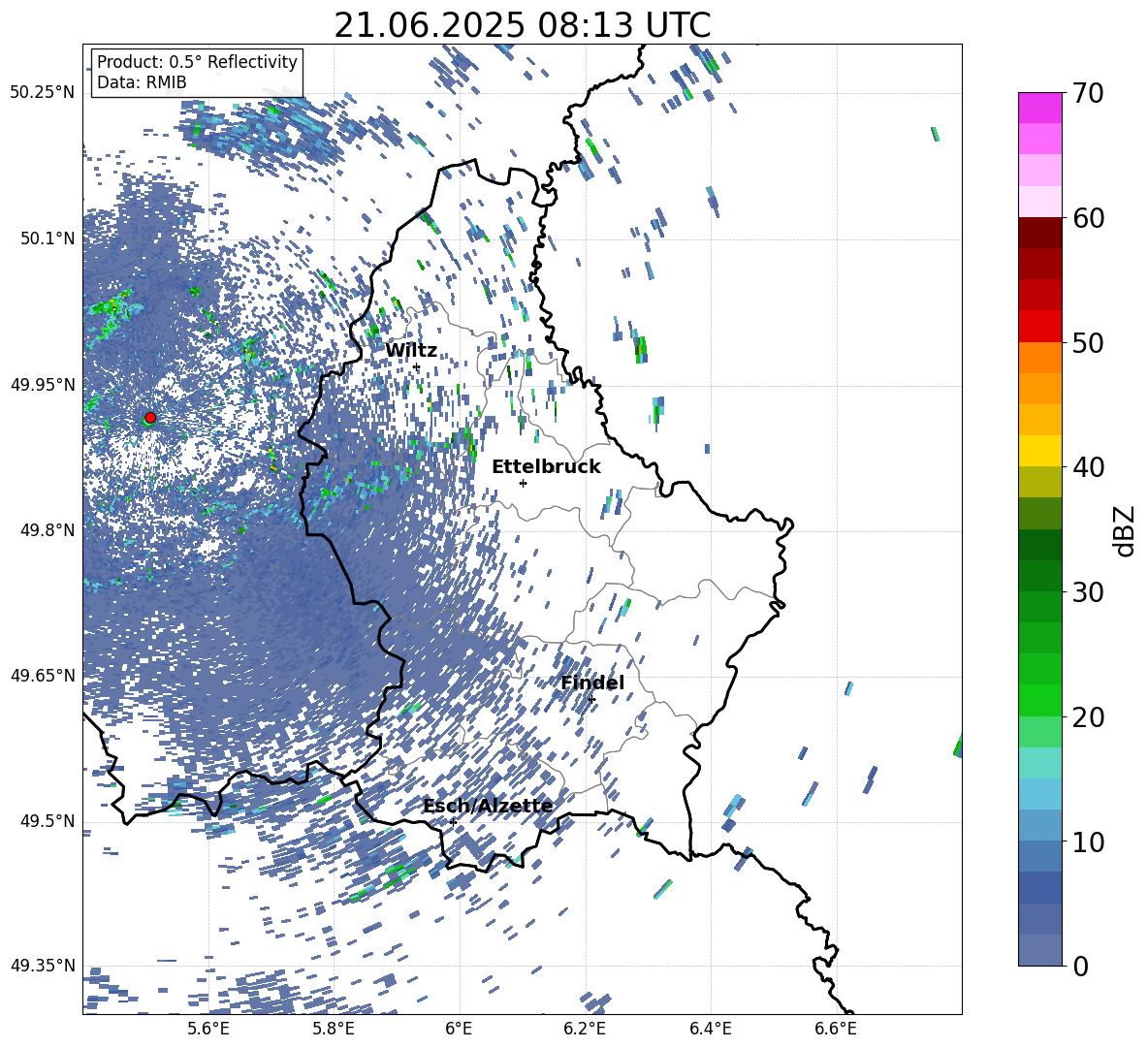This screenshot has width=1148, height=1048.
Task: Click the 60 dBZ colorbar tick label
Action: pos(1088,218)
